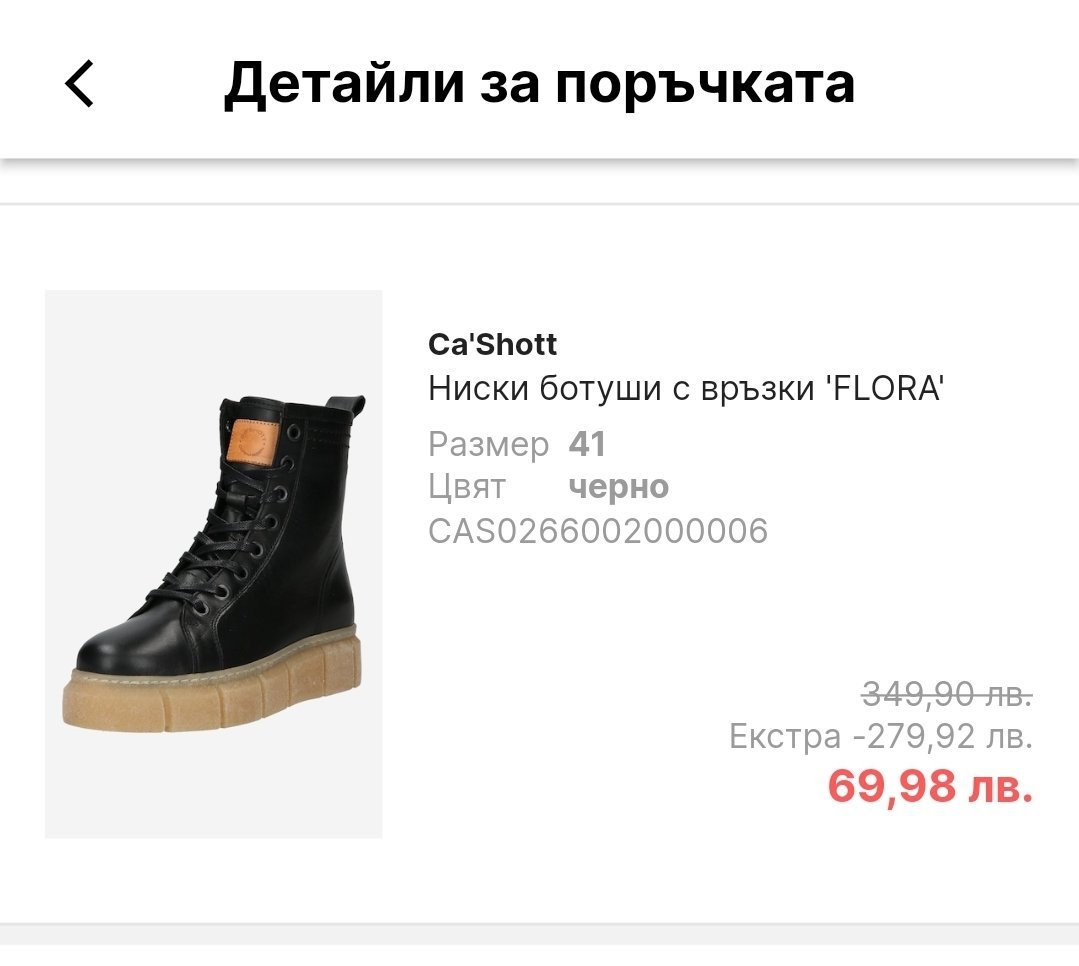Screen dimensions: 1079x966
Task: Tap the 'Размер' size label
Action: click(488, 444)
